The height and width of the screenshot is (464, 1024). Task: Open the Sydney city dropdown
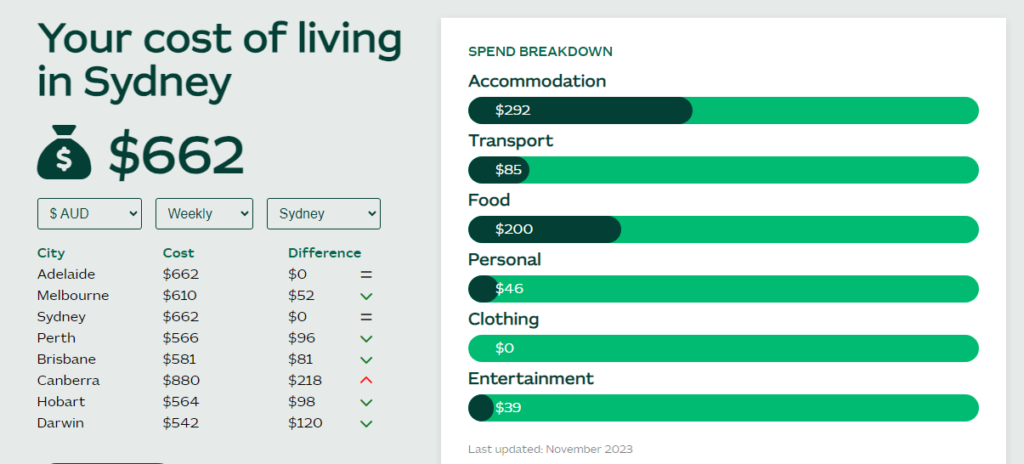tap(323, 213)
